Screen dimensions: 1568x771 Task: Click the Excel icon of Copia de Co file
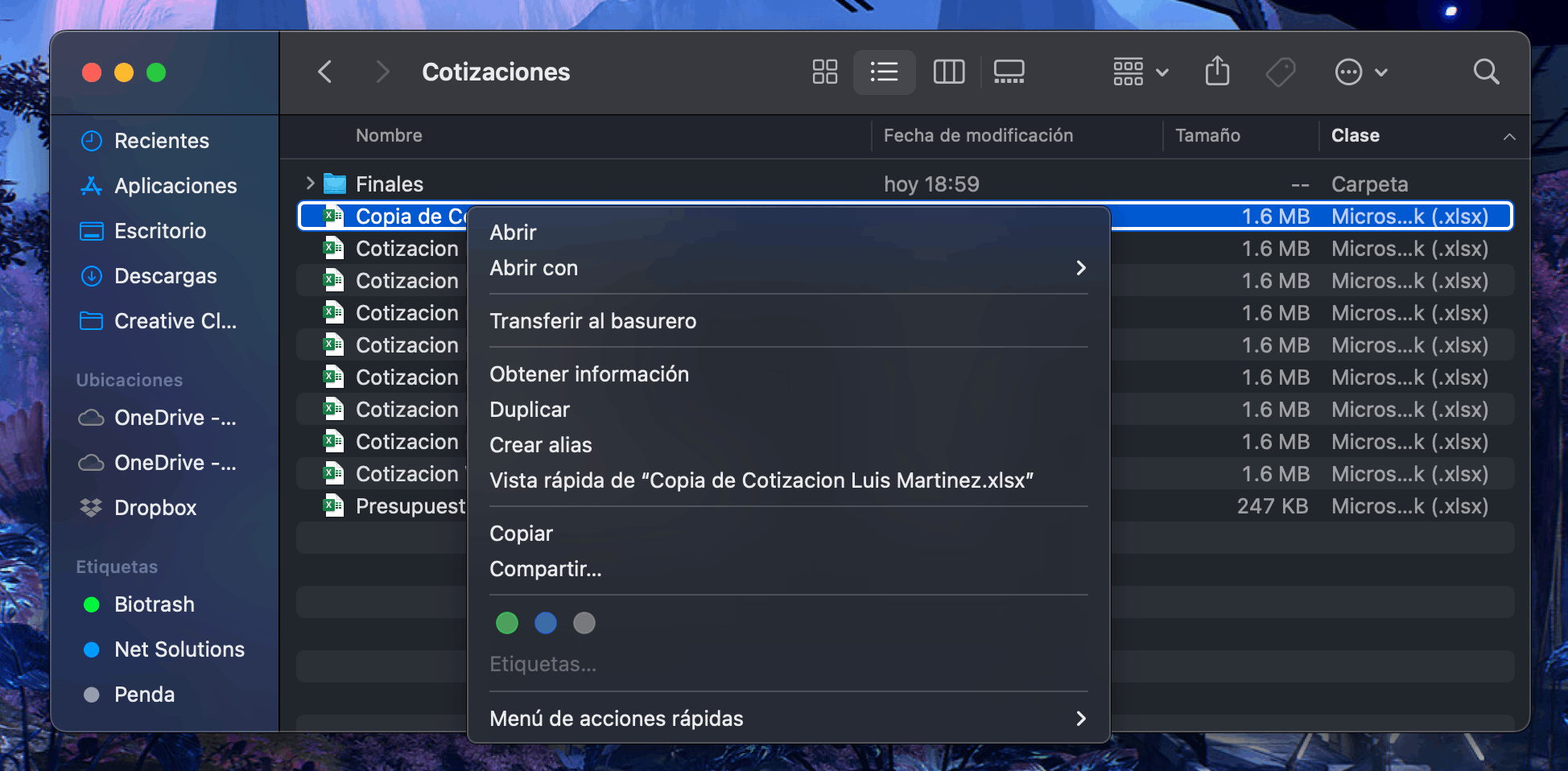click(333, 216)
